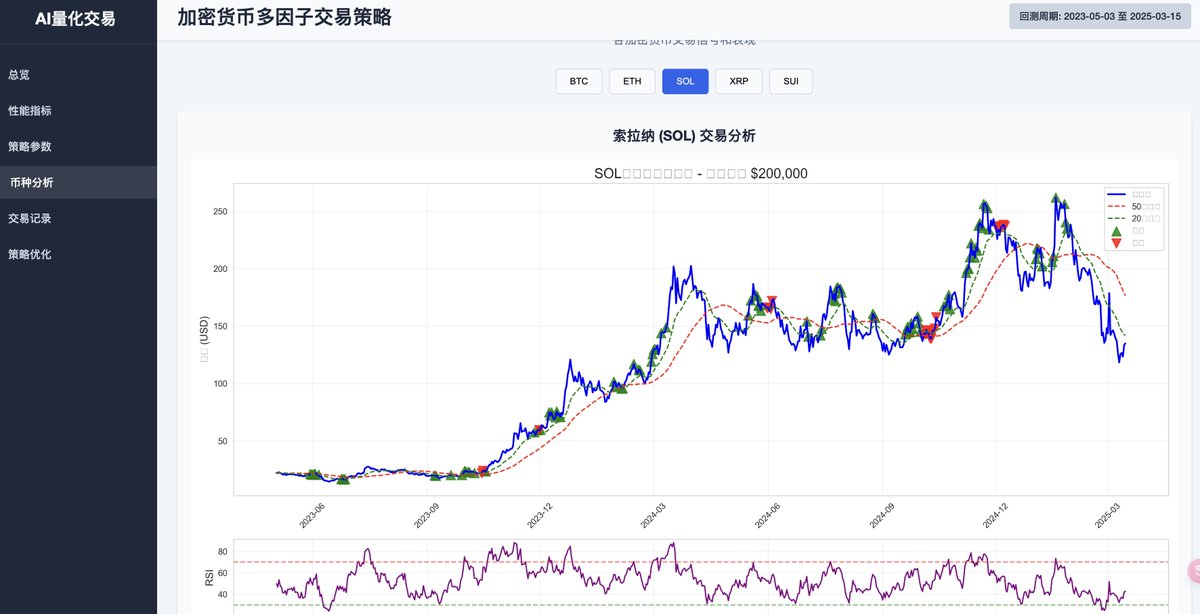This screenshot has height=614, width=1200.
Task: Go to 策略参数 in the sidebar
Action: (78, 146)
